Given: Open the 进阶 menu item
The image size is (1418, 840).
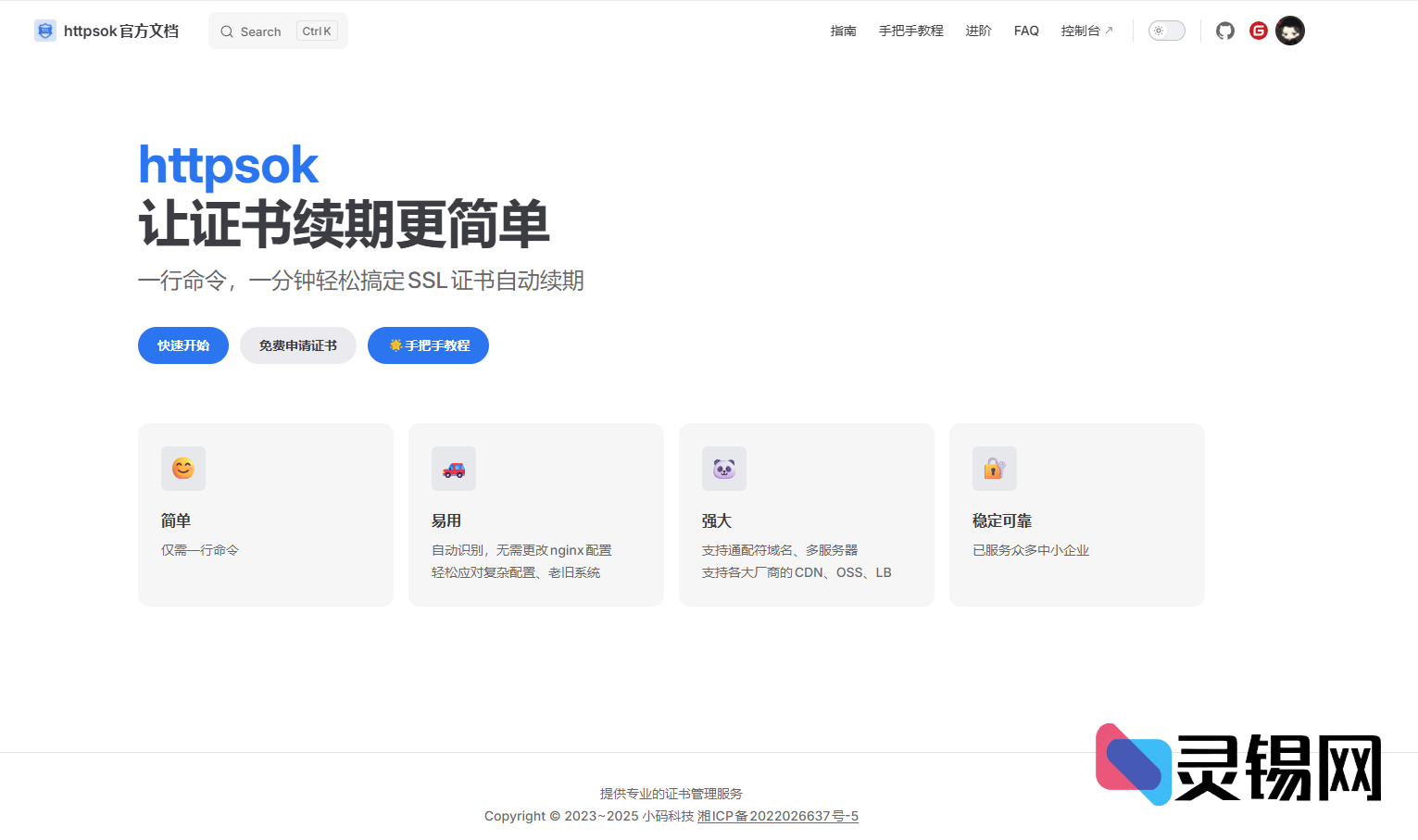Looking at the screenshot, I should pyautogui.click(x=978, y=30).
